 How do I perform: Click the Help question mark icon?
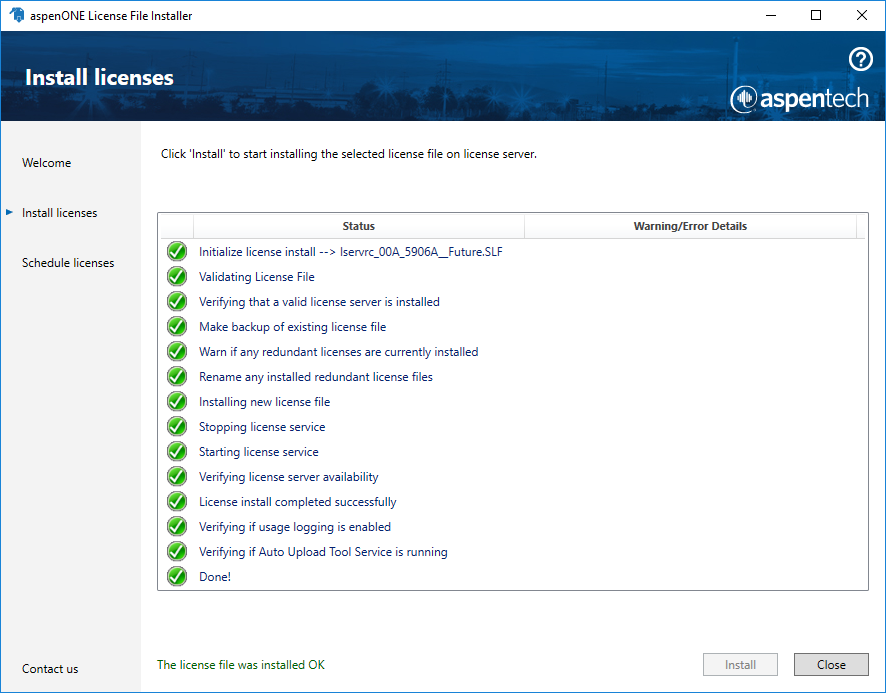[x=860, y=59]
